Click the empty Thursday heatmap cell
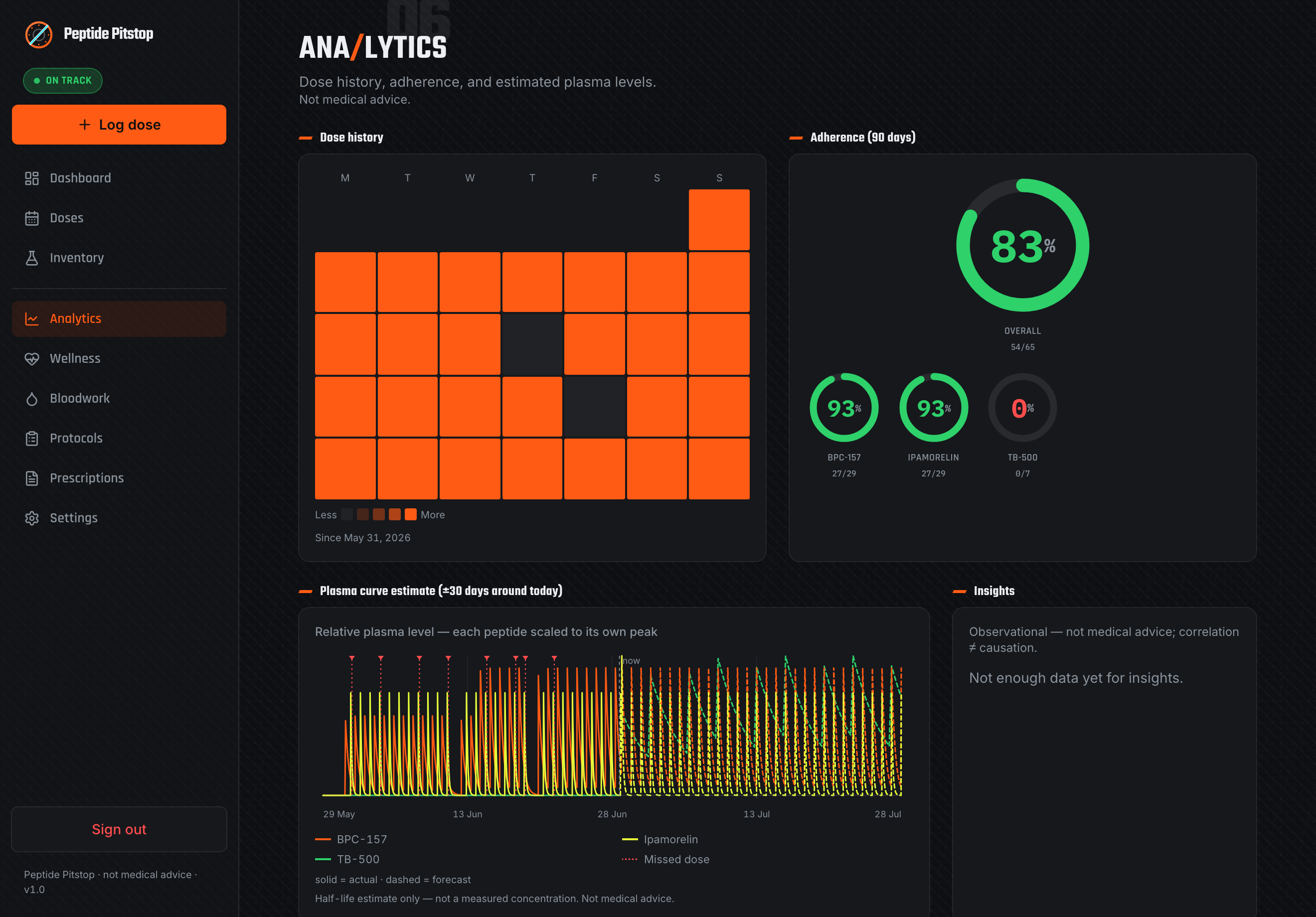The image size is (1316, 917). point(532,344)
